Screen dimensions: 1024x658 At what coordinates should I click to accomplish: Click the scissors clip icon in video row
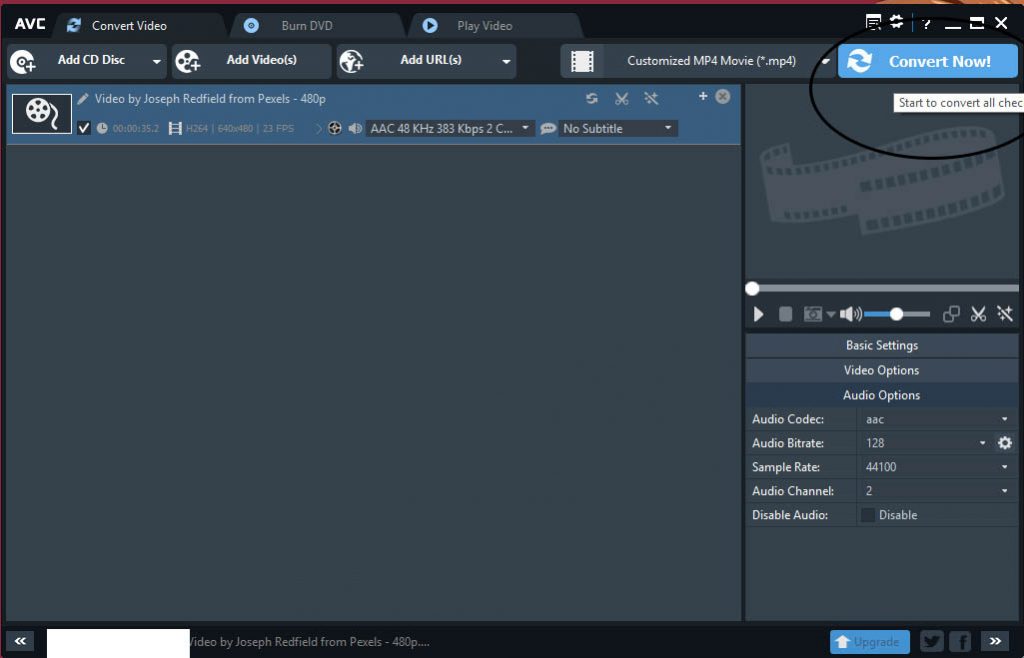[x=622, y=99]
